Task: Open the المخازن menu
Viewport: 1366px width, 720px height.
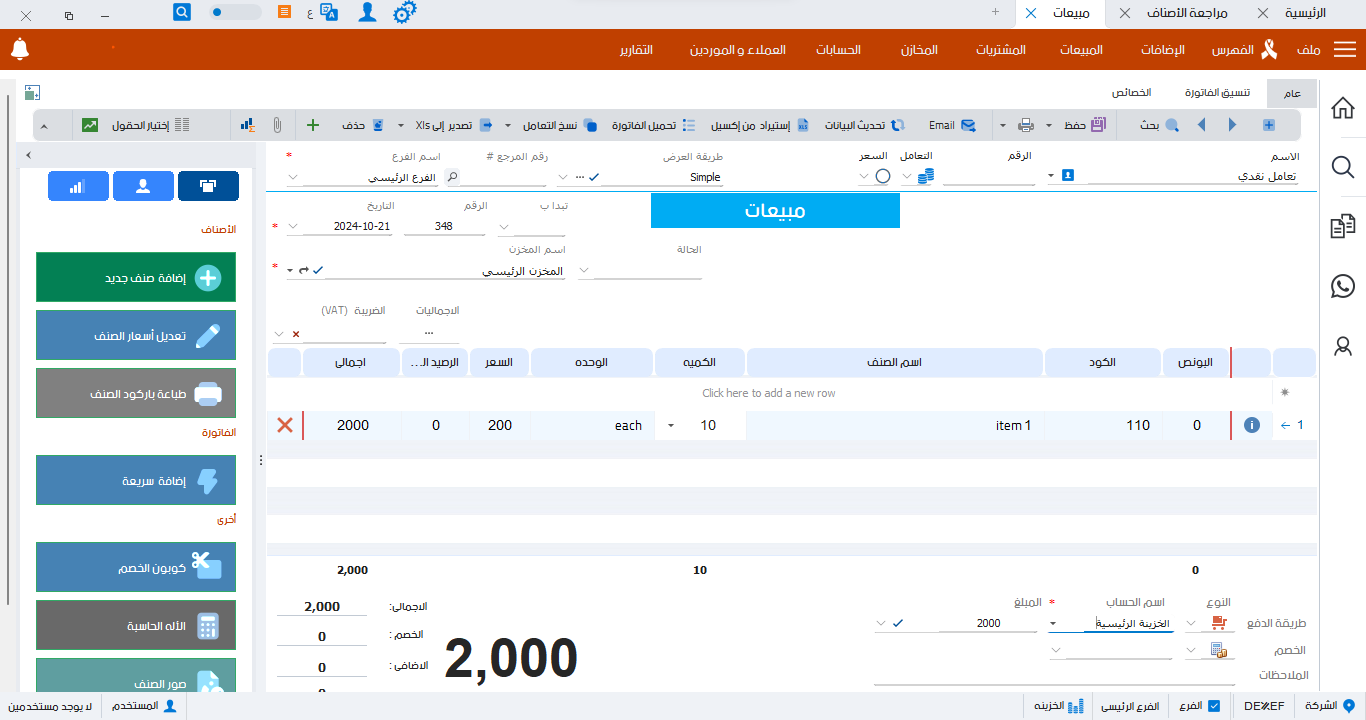Action: 919,50
